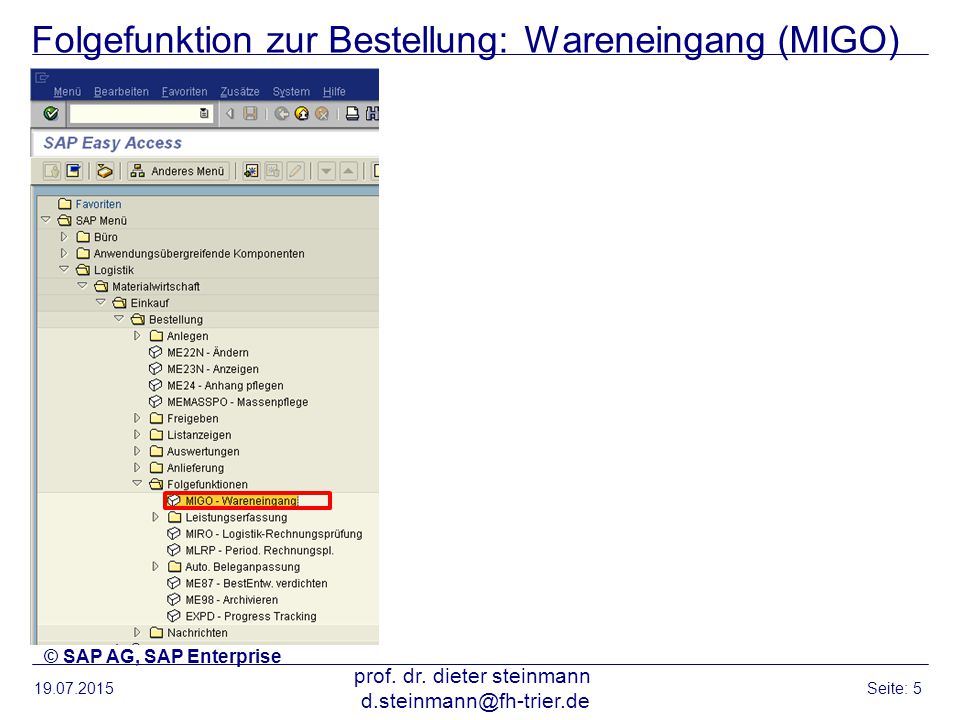Open the Hilfe menu

(x=334, y=92)
